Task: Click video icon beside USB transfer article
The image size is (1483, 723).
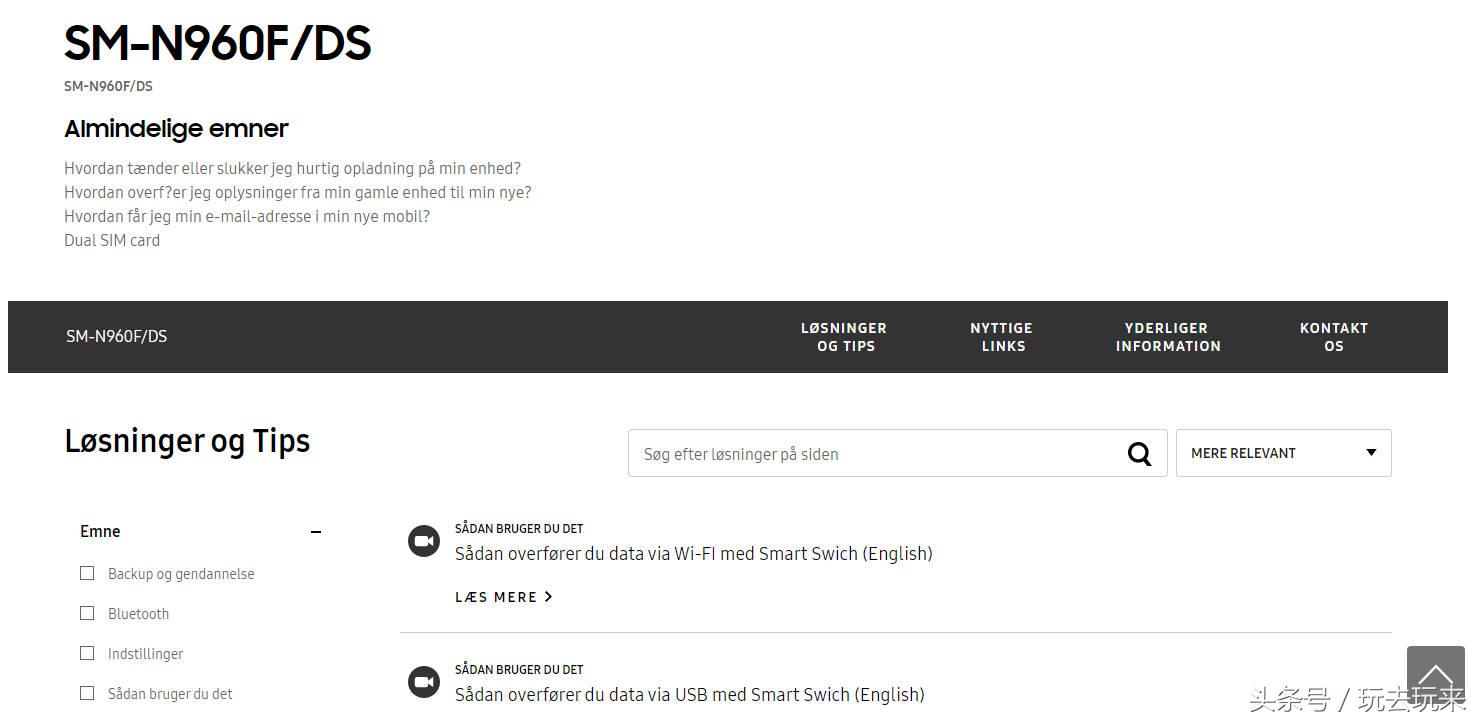Action: tap(424, 682)
